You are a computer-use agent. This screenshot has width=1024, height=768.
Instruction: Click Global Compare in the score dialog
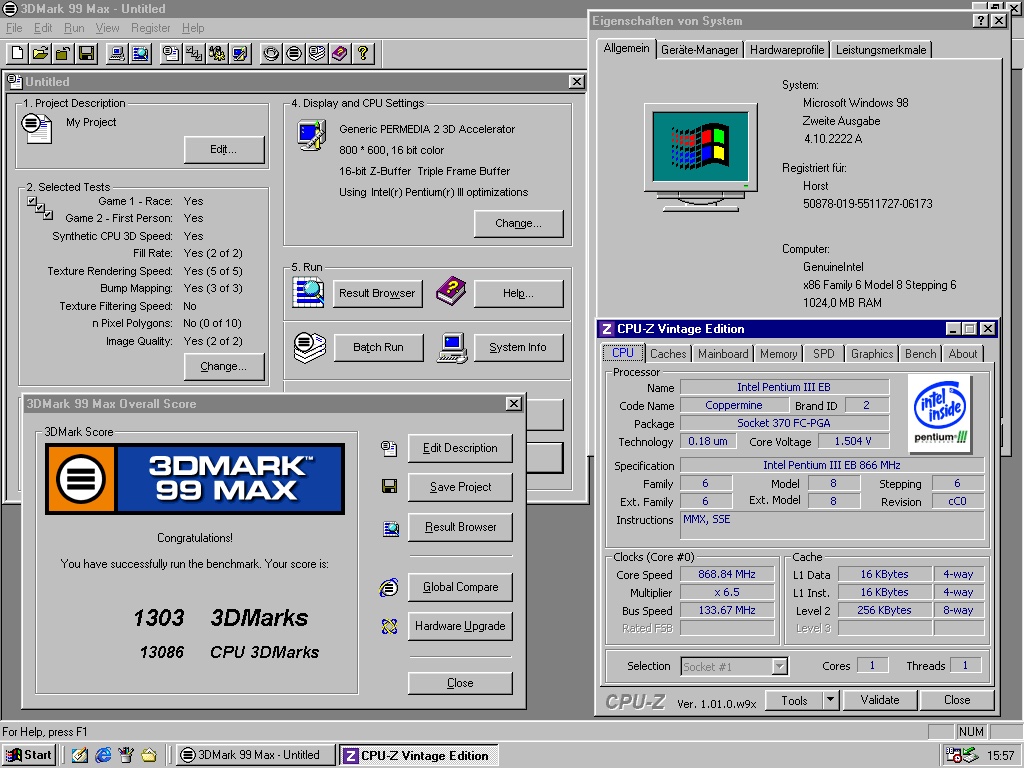(x=460, y=587)
